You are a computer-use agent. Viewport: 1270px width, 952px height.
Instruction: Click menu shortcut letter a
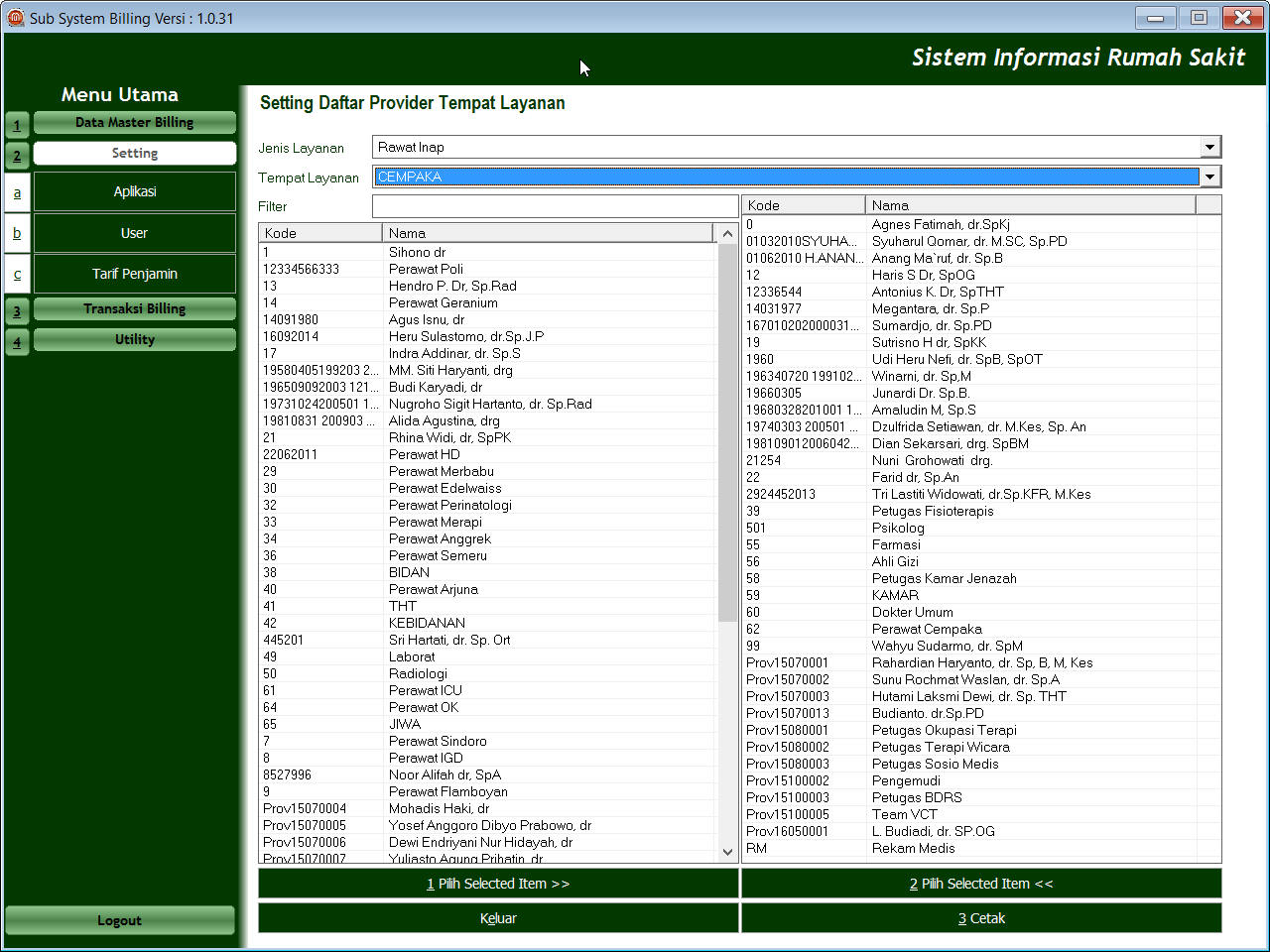click(x=17, y=192)
